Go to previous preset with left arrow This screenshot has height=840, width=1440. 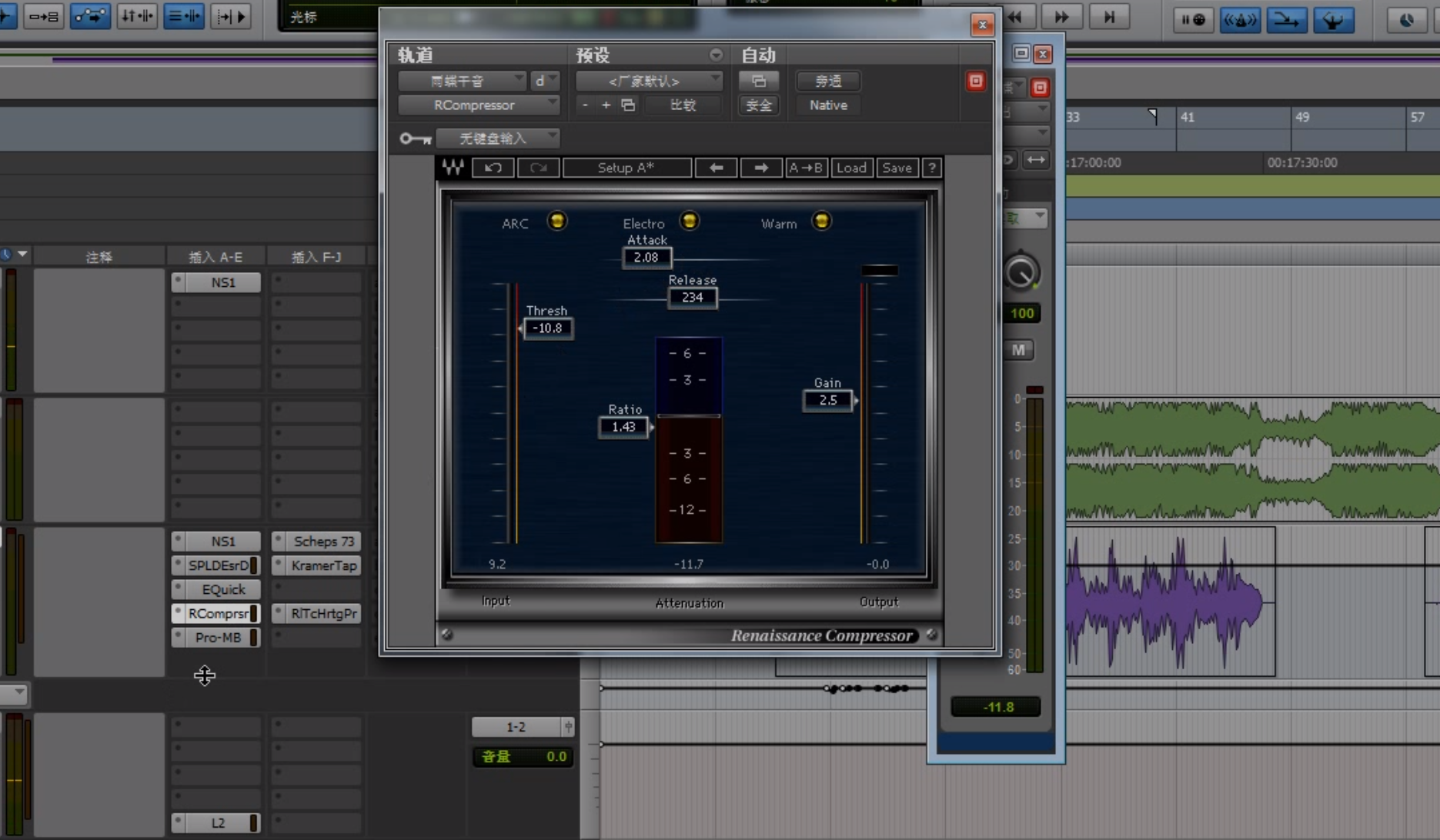716,168
